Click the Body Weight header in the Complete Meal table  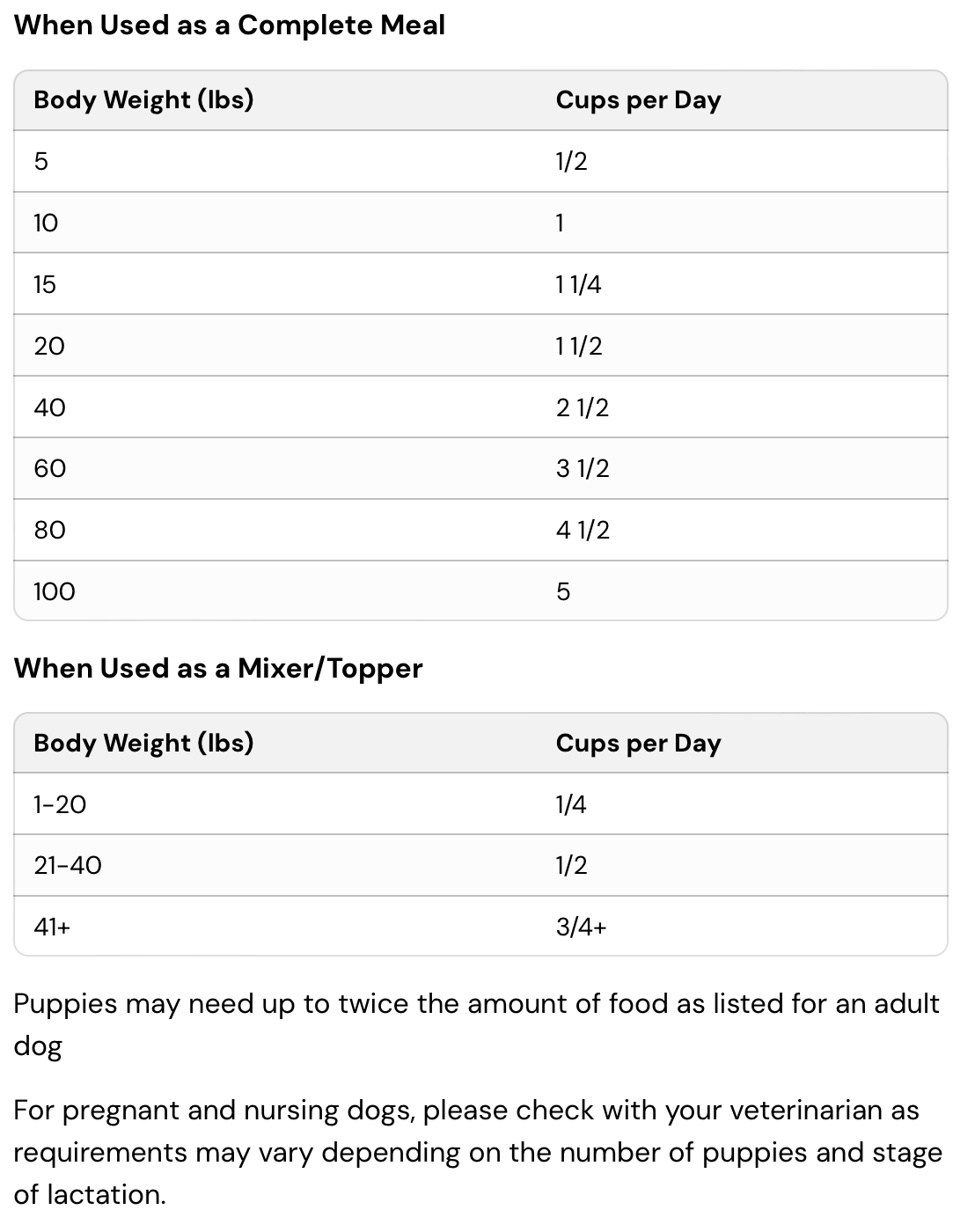[143, 100]
